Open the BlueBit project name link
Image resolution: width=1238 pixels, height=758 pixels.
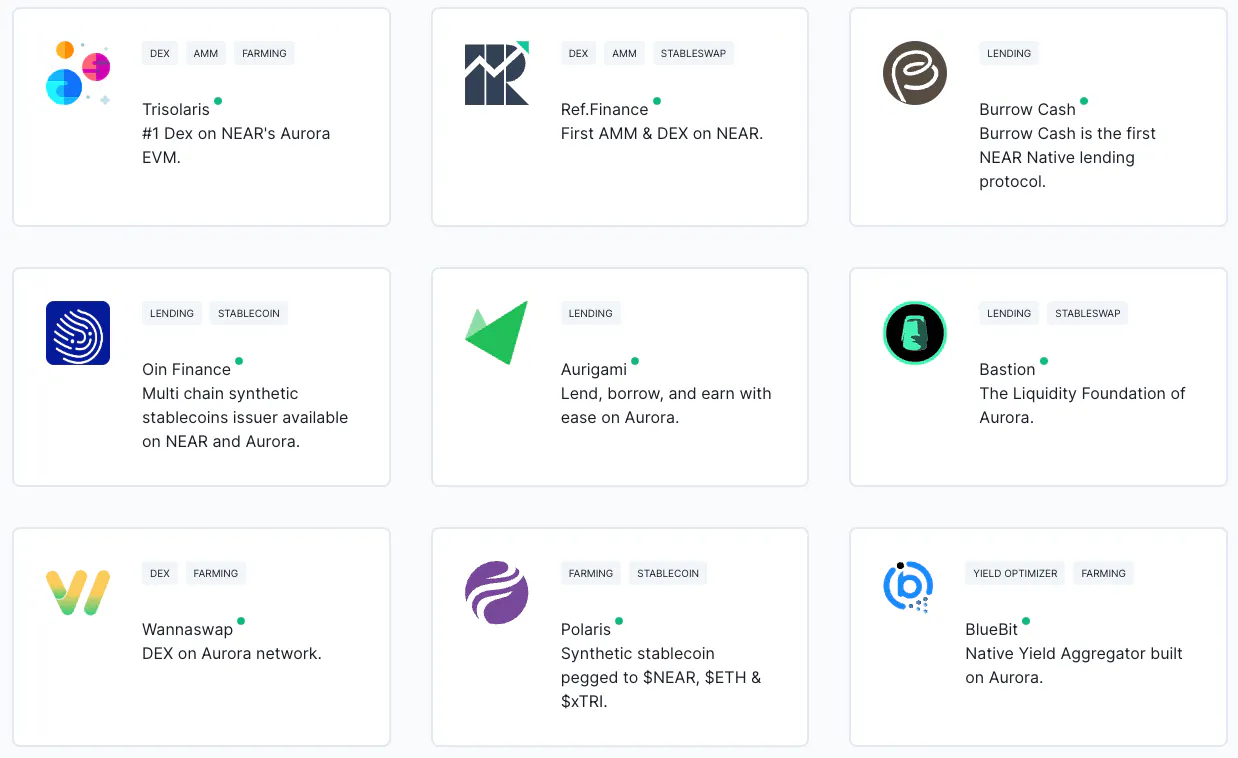click(x=992, y=630)
